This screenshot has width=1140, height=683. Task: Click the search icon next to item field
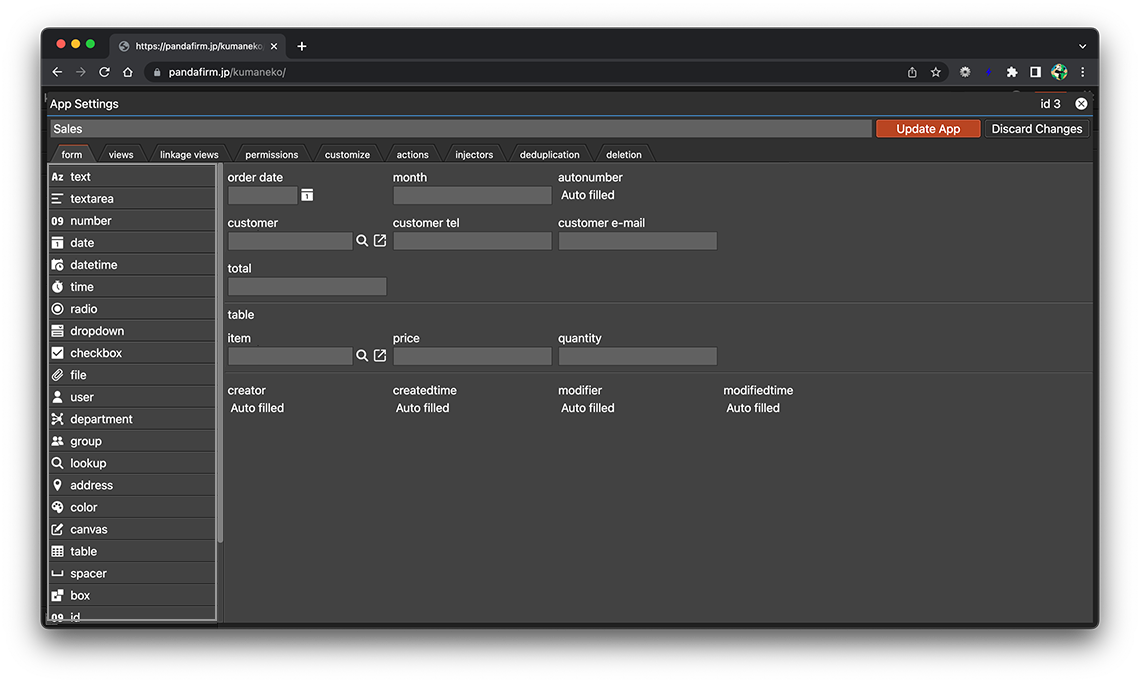[362, 356]
